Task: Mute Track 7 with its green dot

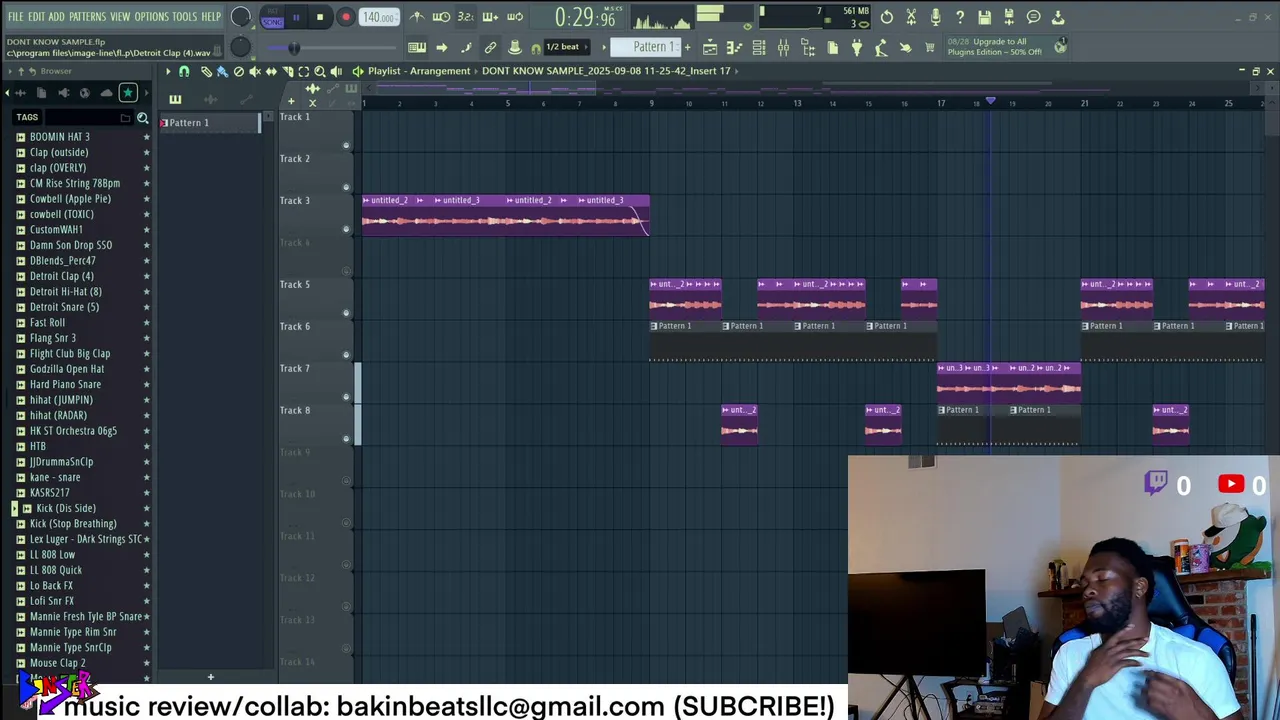Action: coord(347,397)
